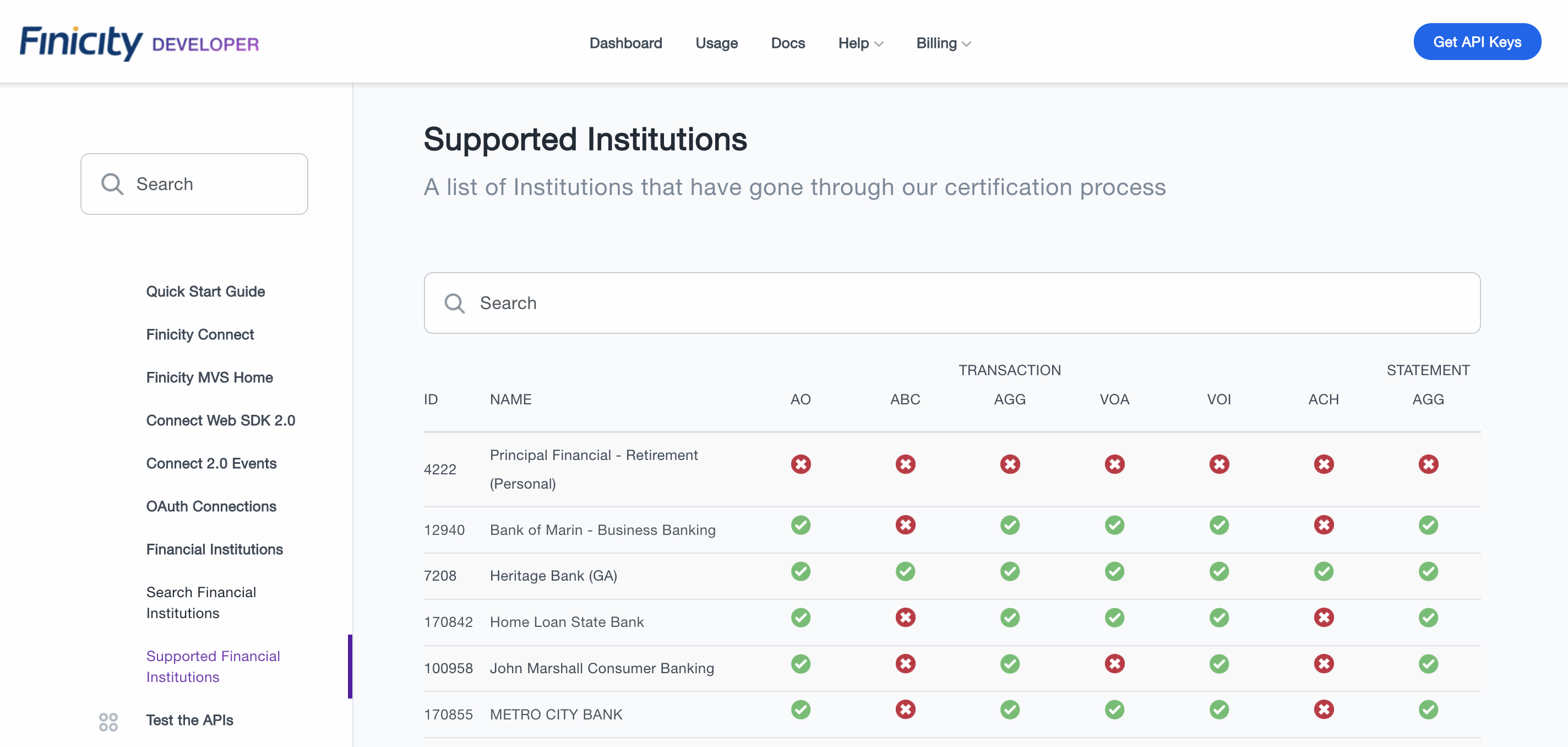
Task: Select Supported Financial Institutions sidebar link
Action: 213,667
